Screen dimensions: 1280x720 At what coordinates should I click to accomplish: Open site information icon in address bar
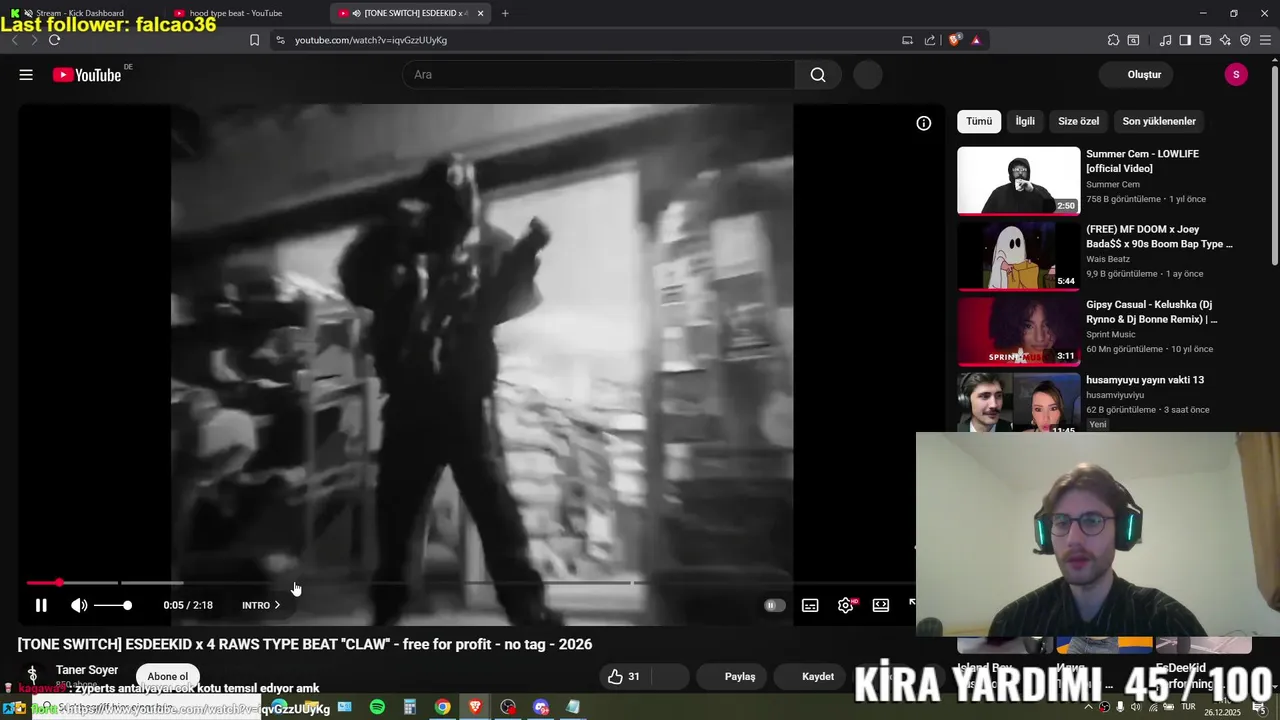tap(280, 40)
